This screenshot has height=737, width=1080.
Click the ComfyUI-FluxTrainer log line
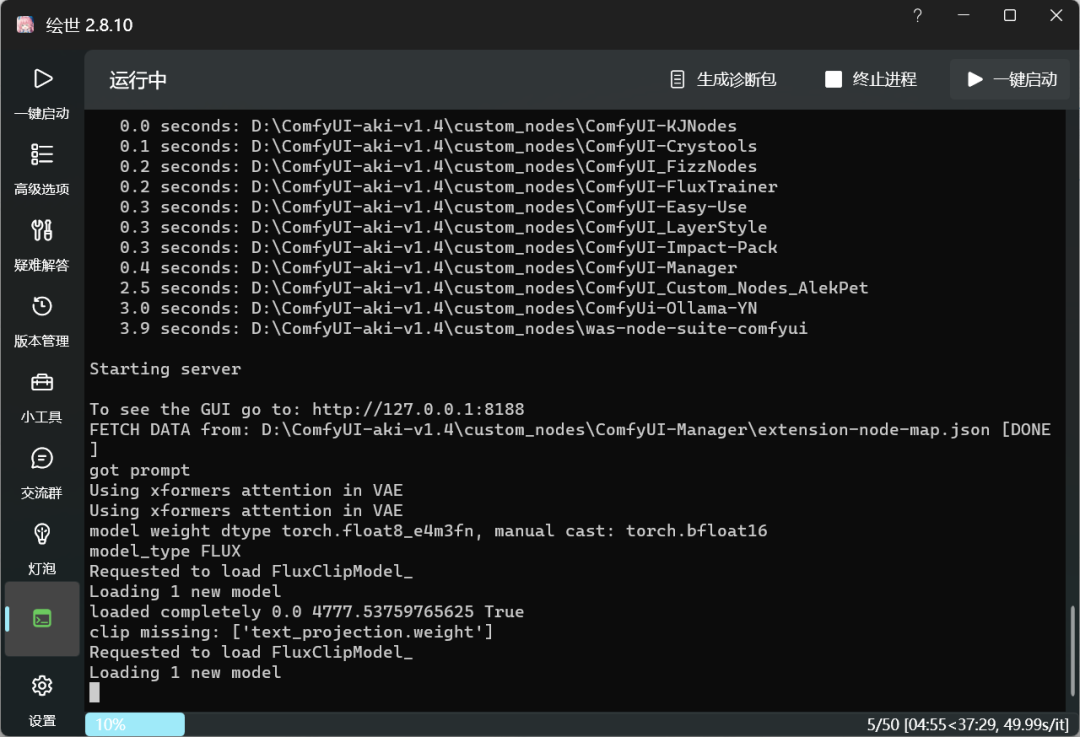click(448, 187)
